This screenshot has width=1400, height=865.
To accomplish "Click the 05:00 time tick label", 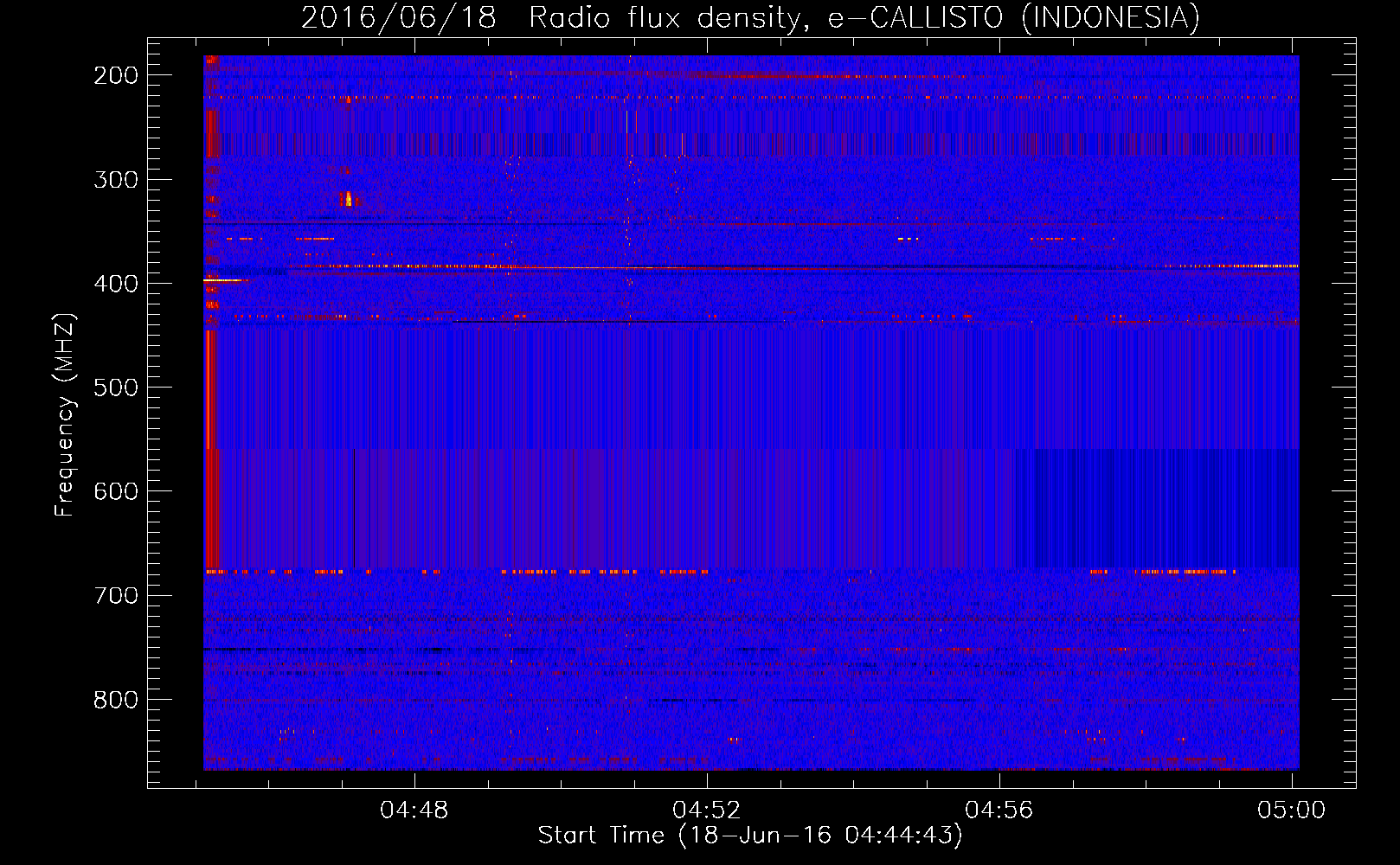I will tap(1292, 811).
